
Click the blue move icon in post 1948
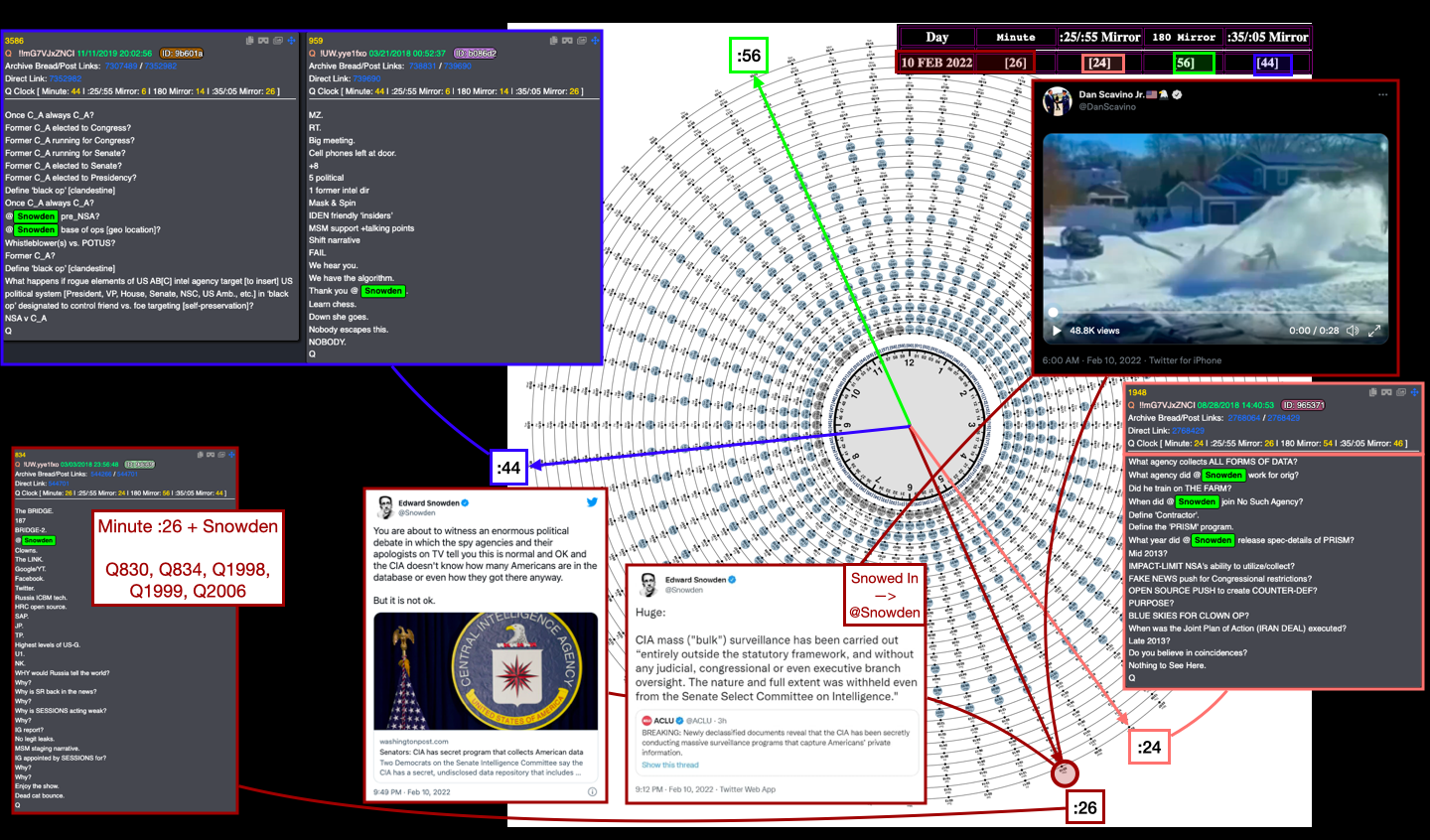[1414, 392]
